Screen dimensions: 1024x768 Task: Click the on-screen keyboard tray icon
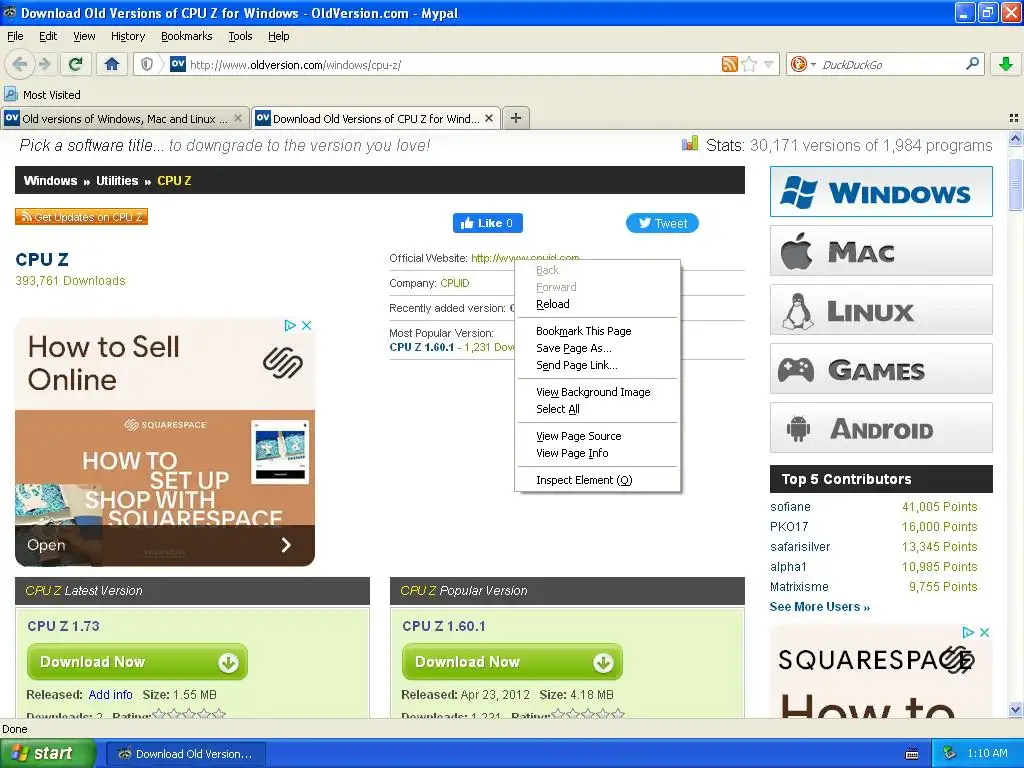pos(912,754)
